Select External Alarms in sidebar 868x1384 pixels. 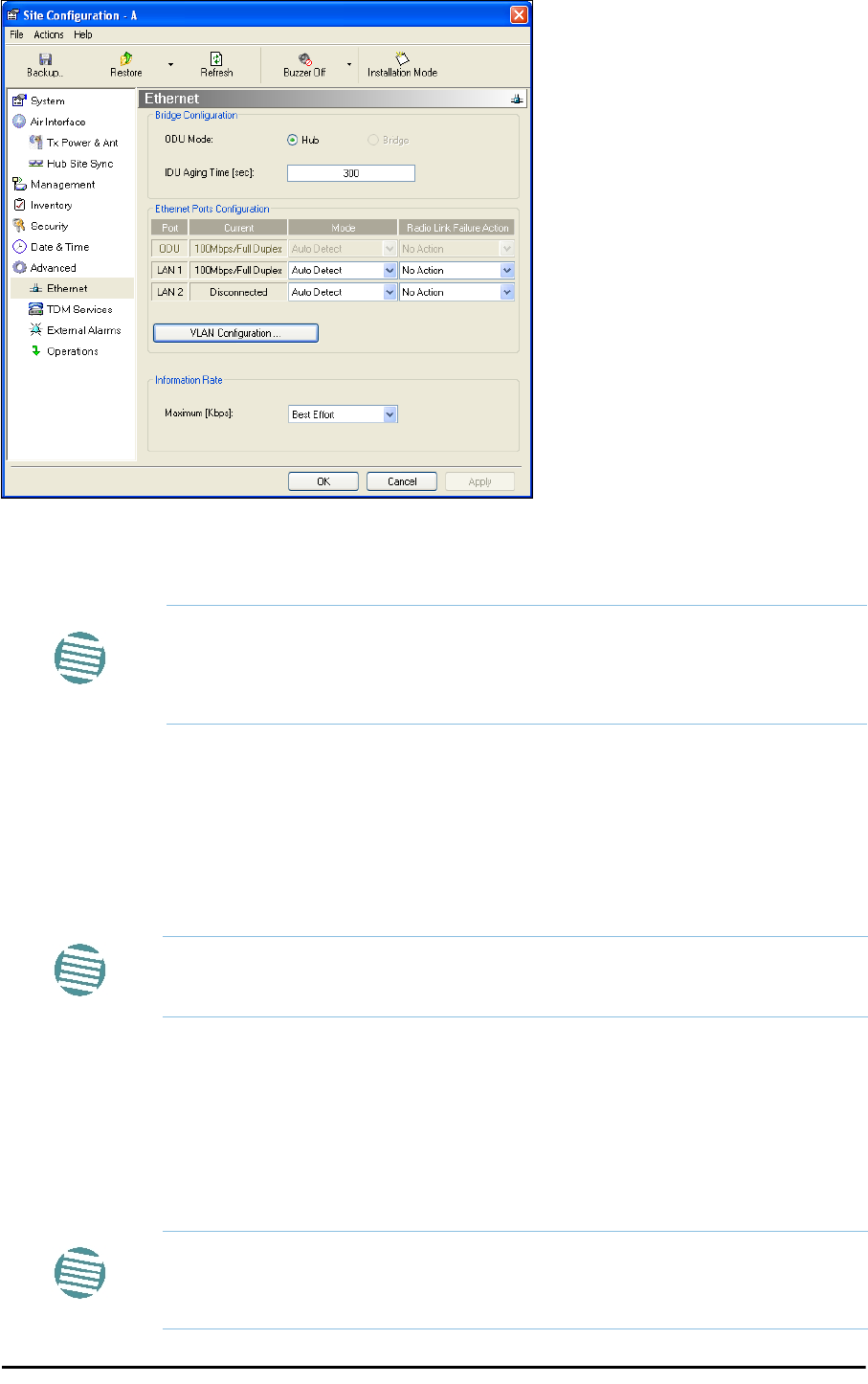tap(84, 330)
